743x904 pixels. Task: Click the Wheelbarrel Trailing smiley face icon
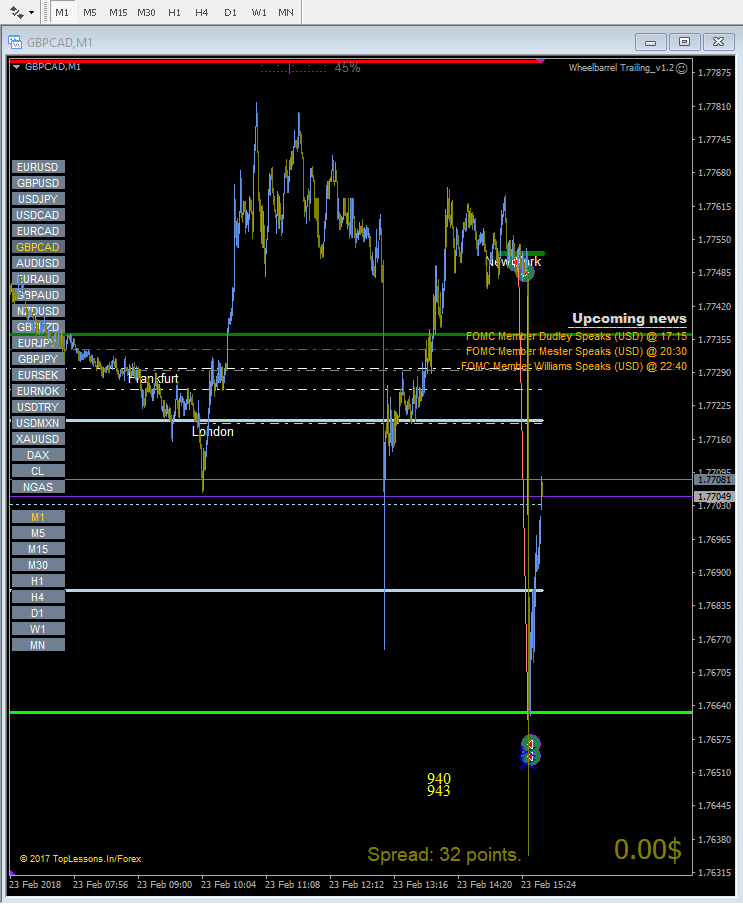point(681,68)
